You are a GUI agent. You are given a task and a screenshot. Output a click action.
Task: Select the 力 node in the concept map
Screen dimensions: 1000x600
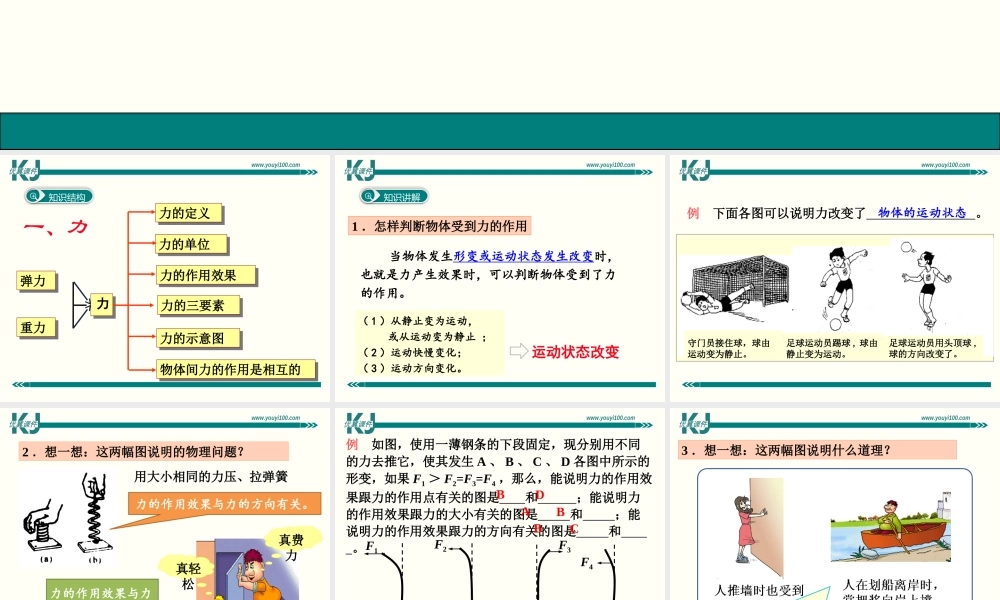[101, 304]
